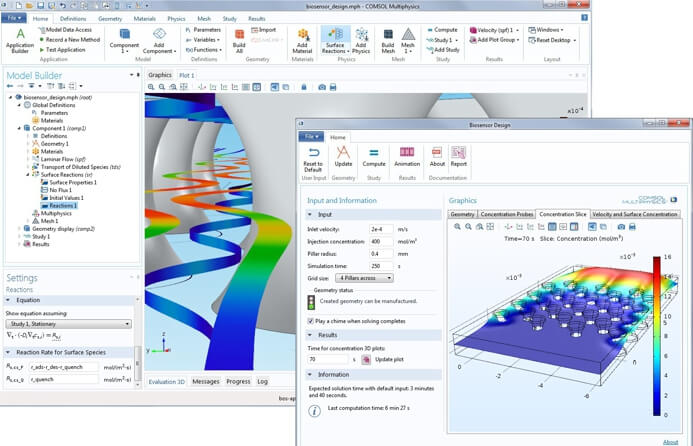Screen dimensions: 693x446
Task: Click Compute in main Study group
Action: pos(442,30)
